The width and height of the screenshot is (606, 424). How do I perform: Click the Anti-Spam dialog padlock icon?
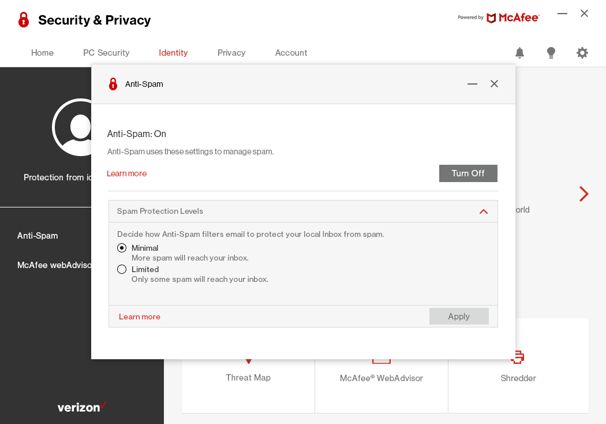click(113, 84)
